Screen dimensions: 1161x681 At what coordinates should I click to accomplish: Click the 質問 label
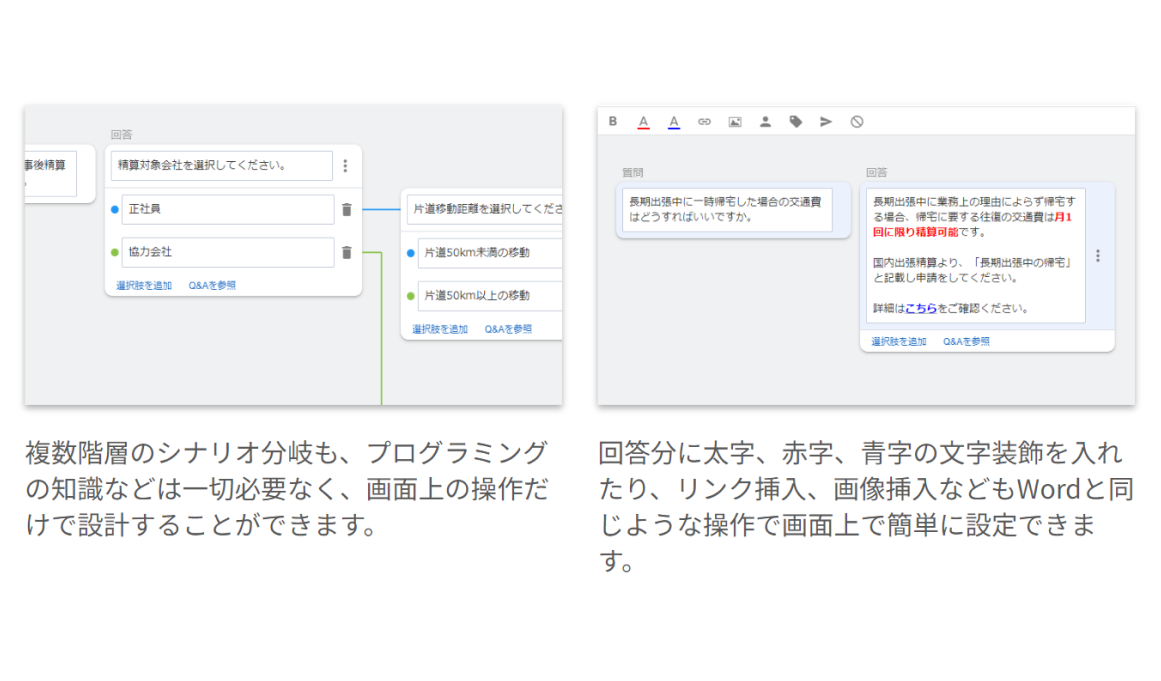click(632, 172)
